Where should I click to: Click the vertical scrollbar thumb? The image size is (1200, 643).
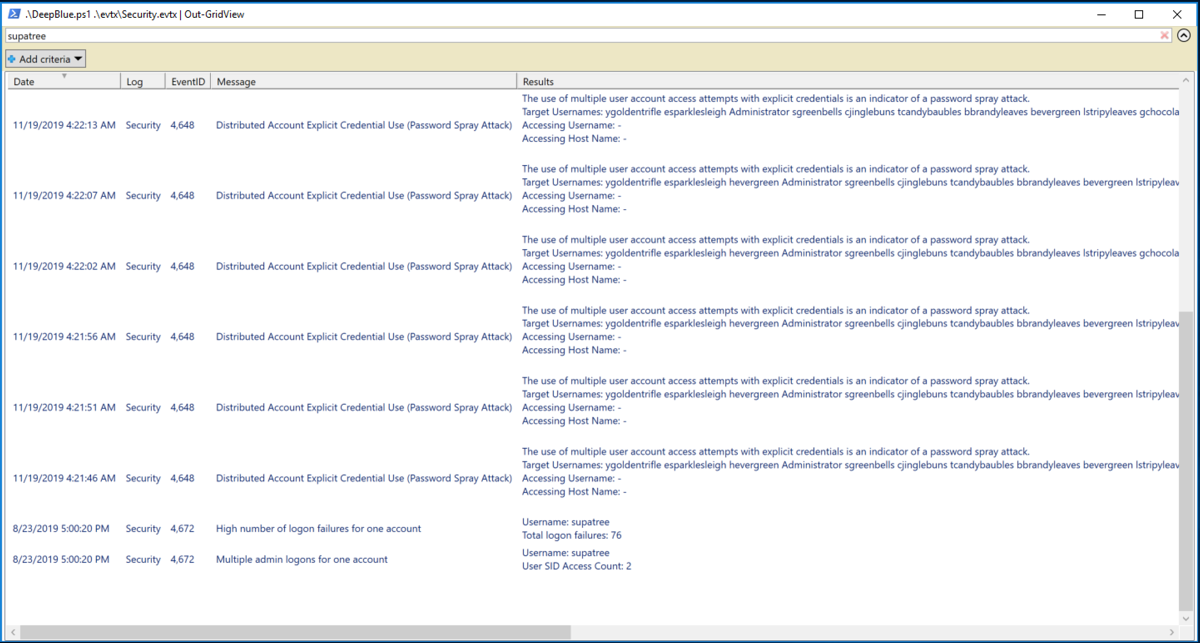[1186, 460]
